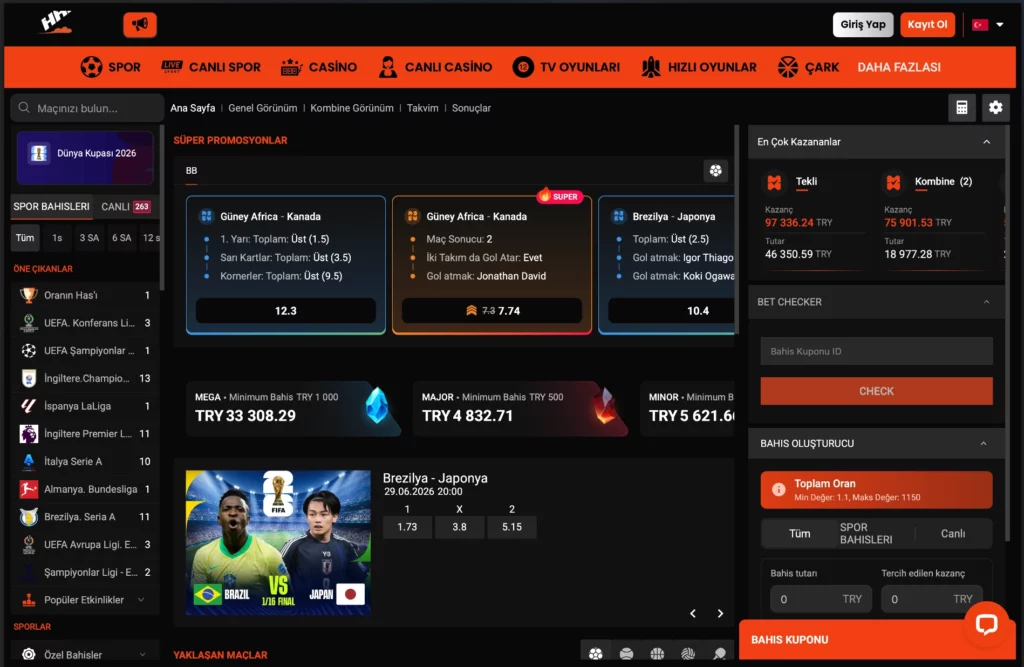Collapse the En Çok Kazananlar panel

987,142
